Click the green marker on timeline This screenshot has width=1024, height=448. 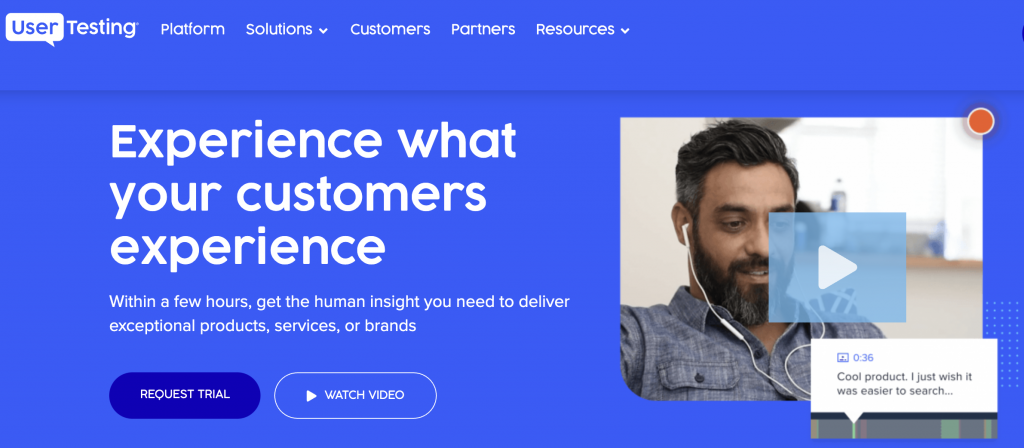pyautogui.click(x=853, y=429)
